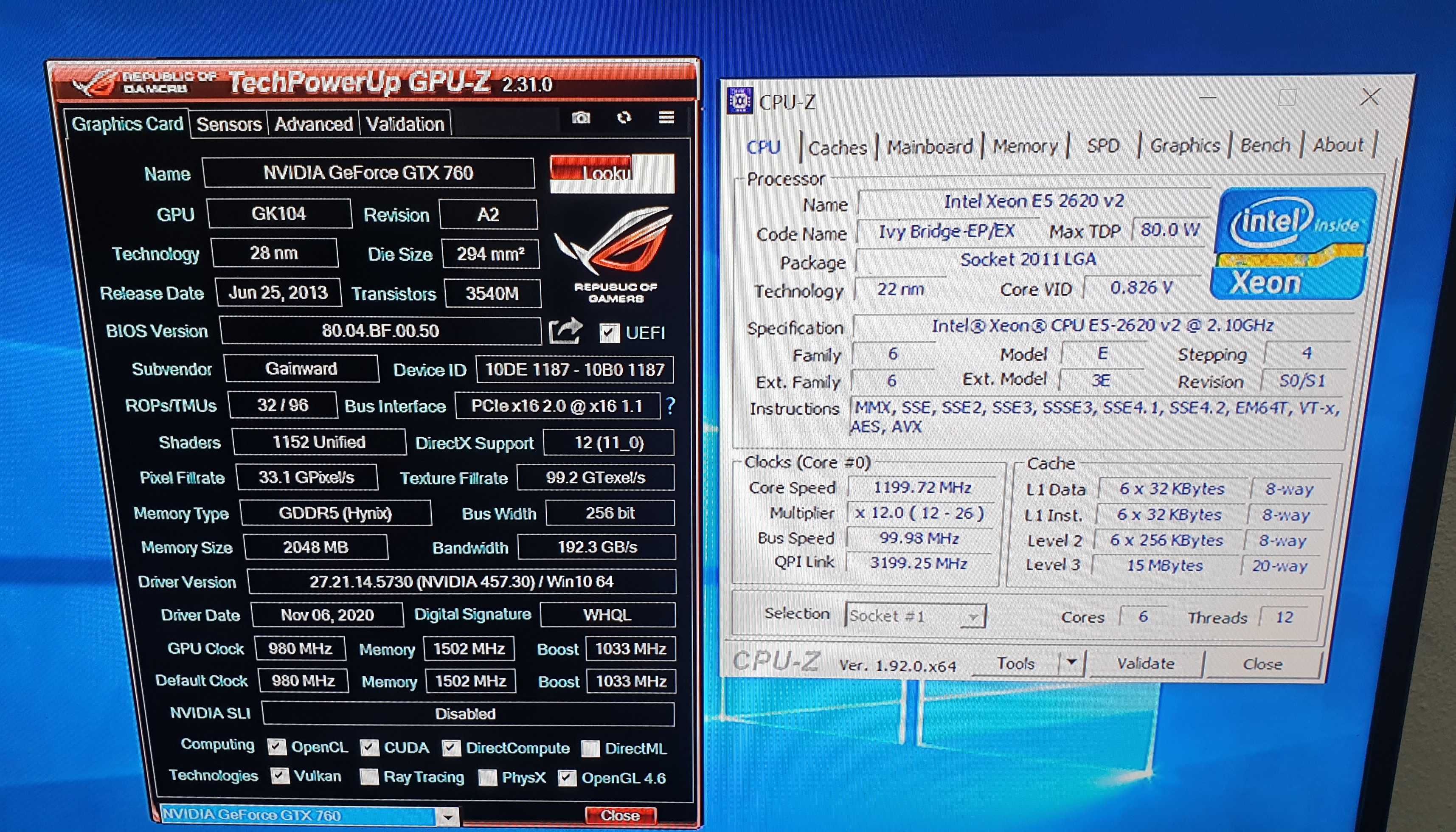This screenshot has width=1456, height=832.
Task: Open the GPU-Z hamburger menu
Action: (666, 117)
